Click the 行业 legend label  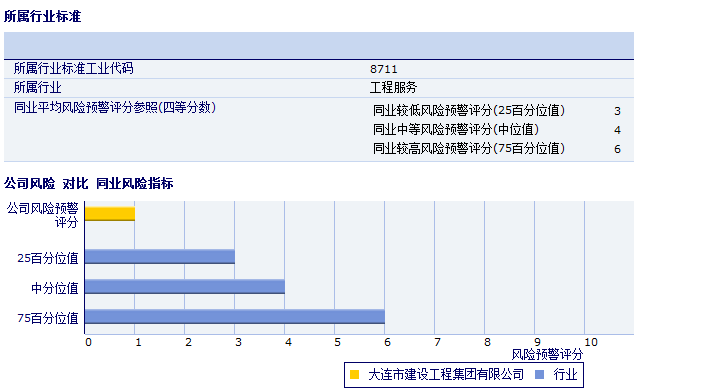(565, 374)
